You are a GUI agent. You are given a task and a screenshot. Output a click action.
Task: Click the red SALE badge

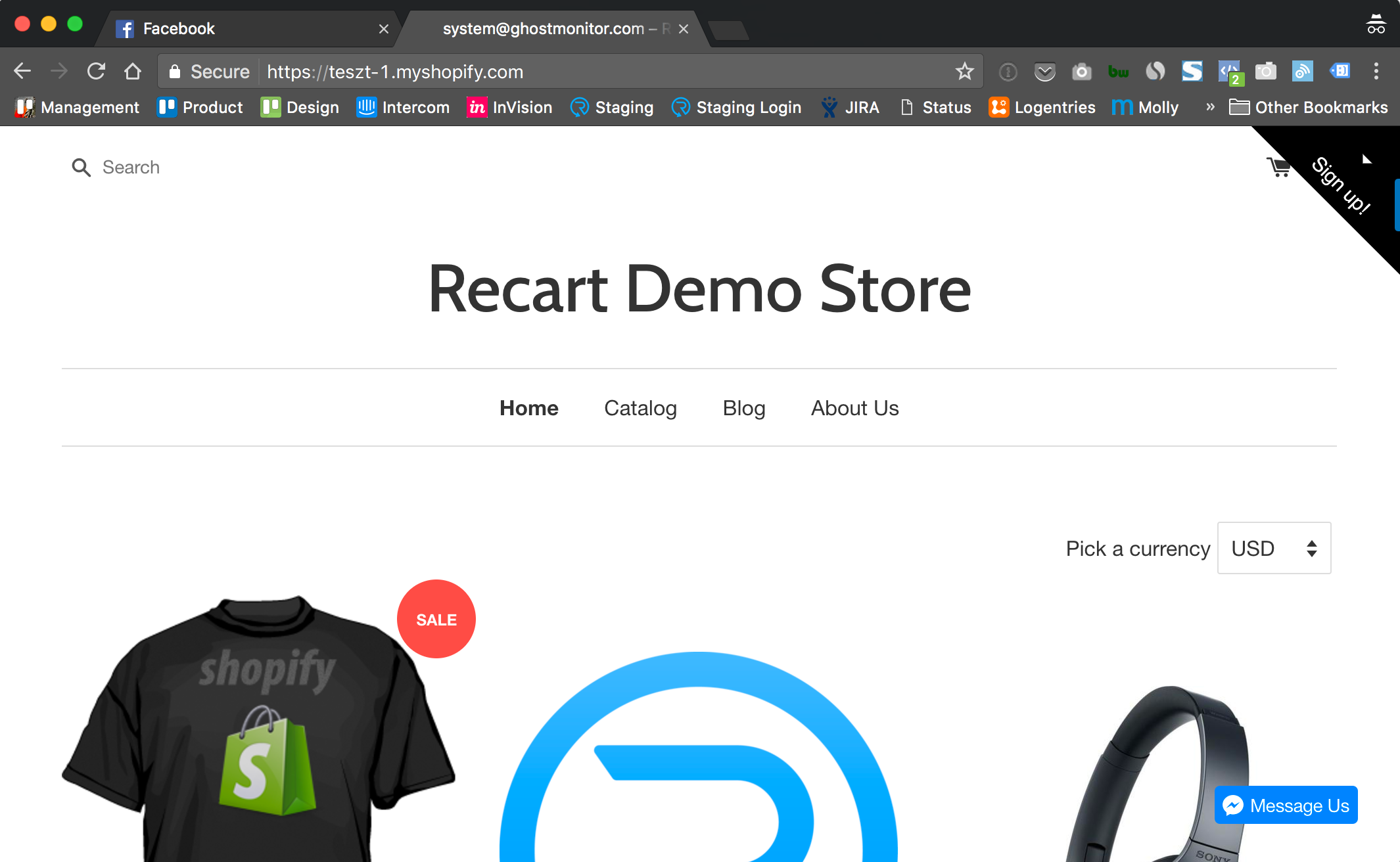[x=436, y=619]
